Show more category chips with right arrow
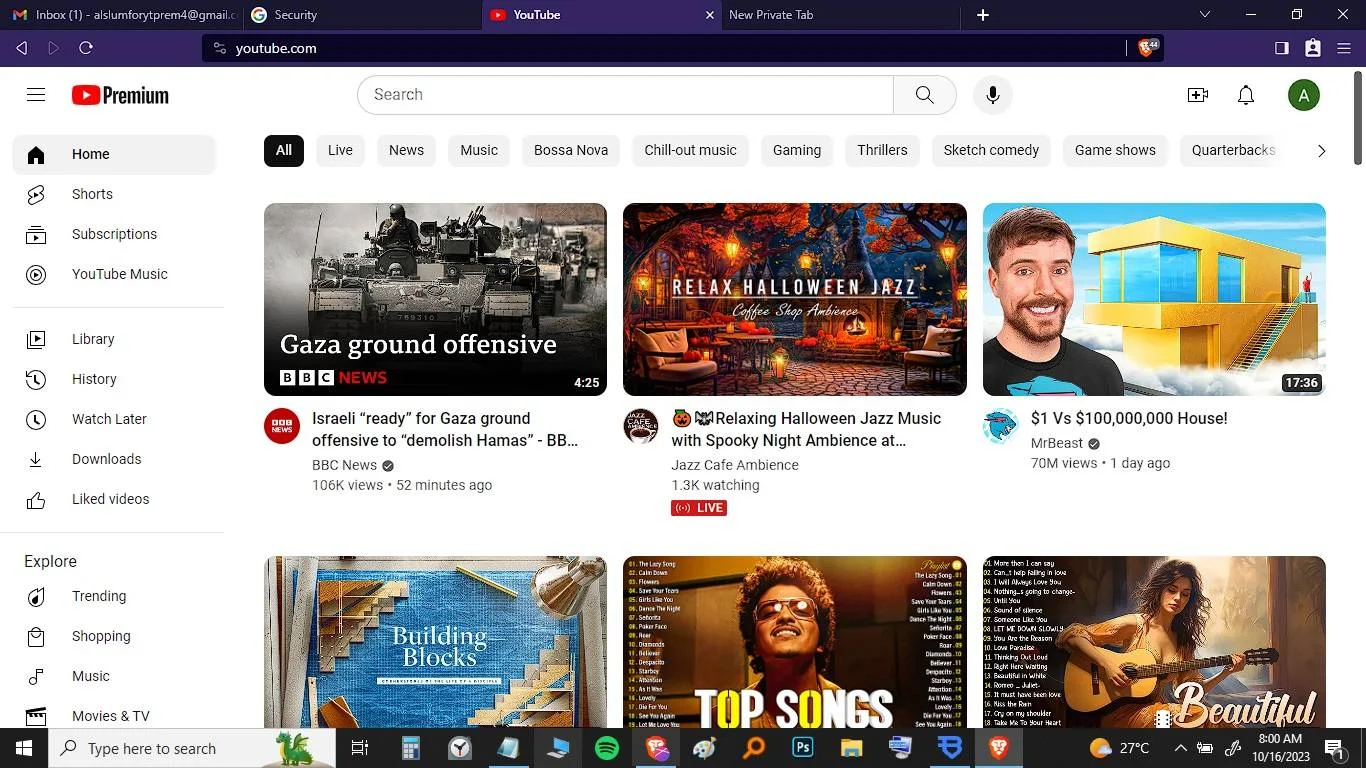 1321,151
